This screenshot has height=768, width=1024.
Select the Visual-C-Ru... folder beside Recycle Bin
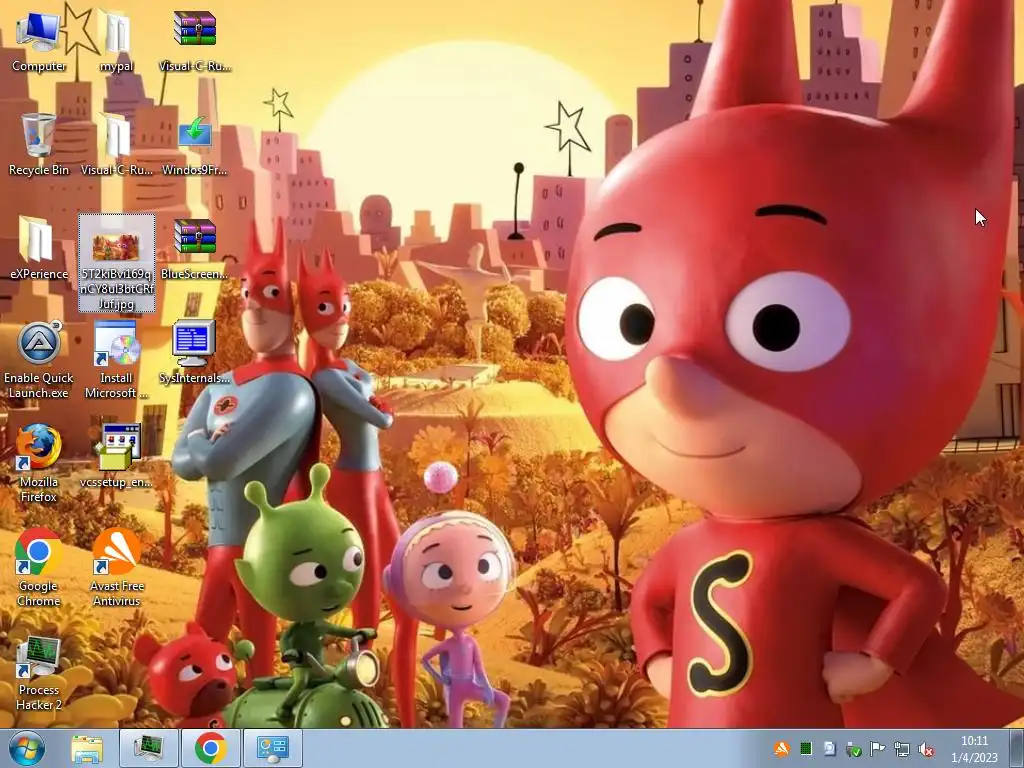coord(116,144)
